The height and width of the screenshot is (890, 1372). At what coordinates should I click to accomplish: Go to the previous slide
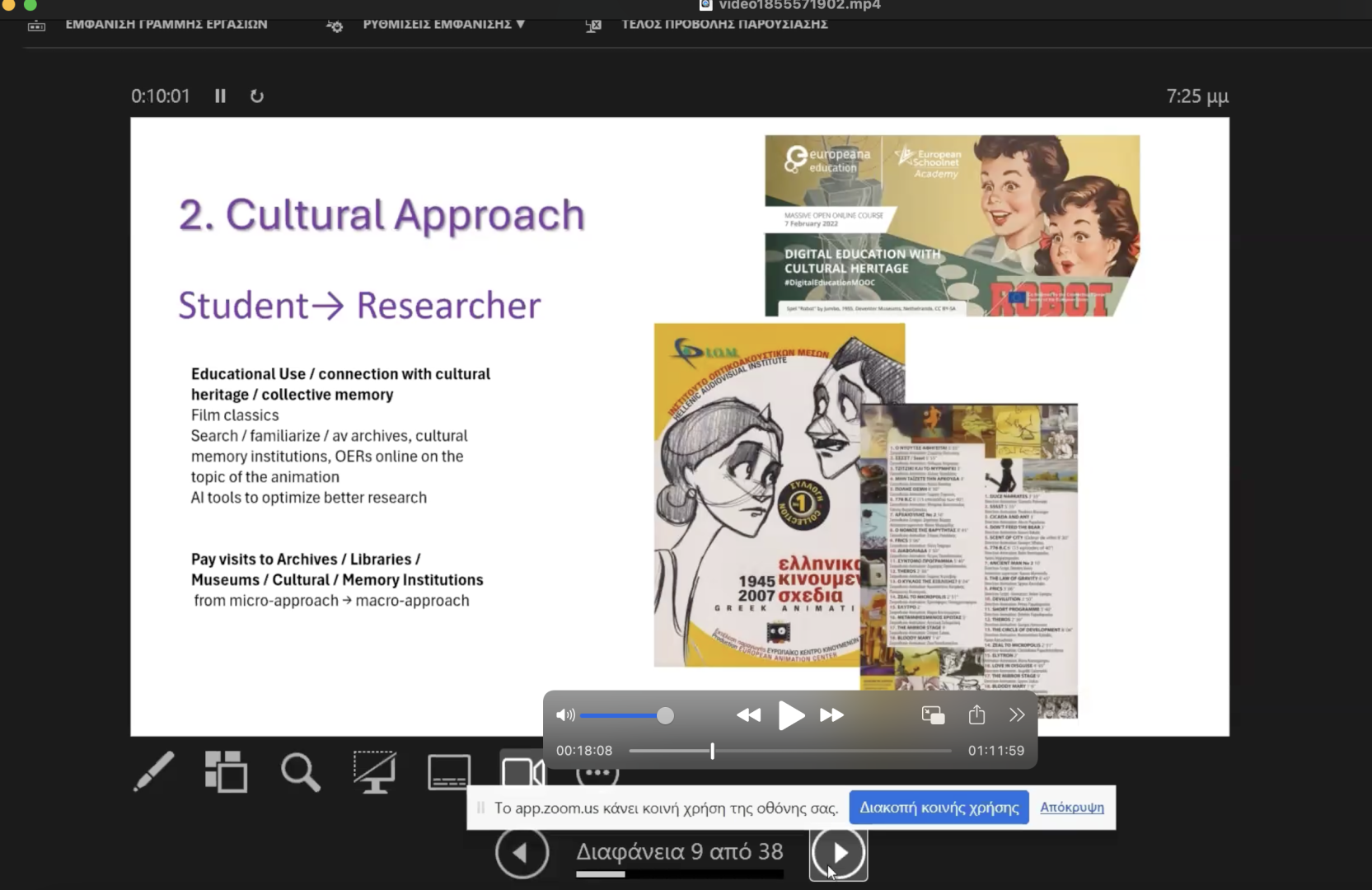[x=522, y=852]
